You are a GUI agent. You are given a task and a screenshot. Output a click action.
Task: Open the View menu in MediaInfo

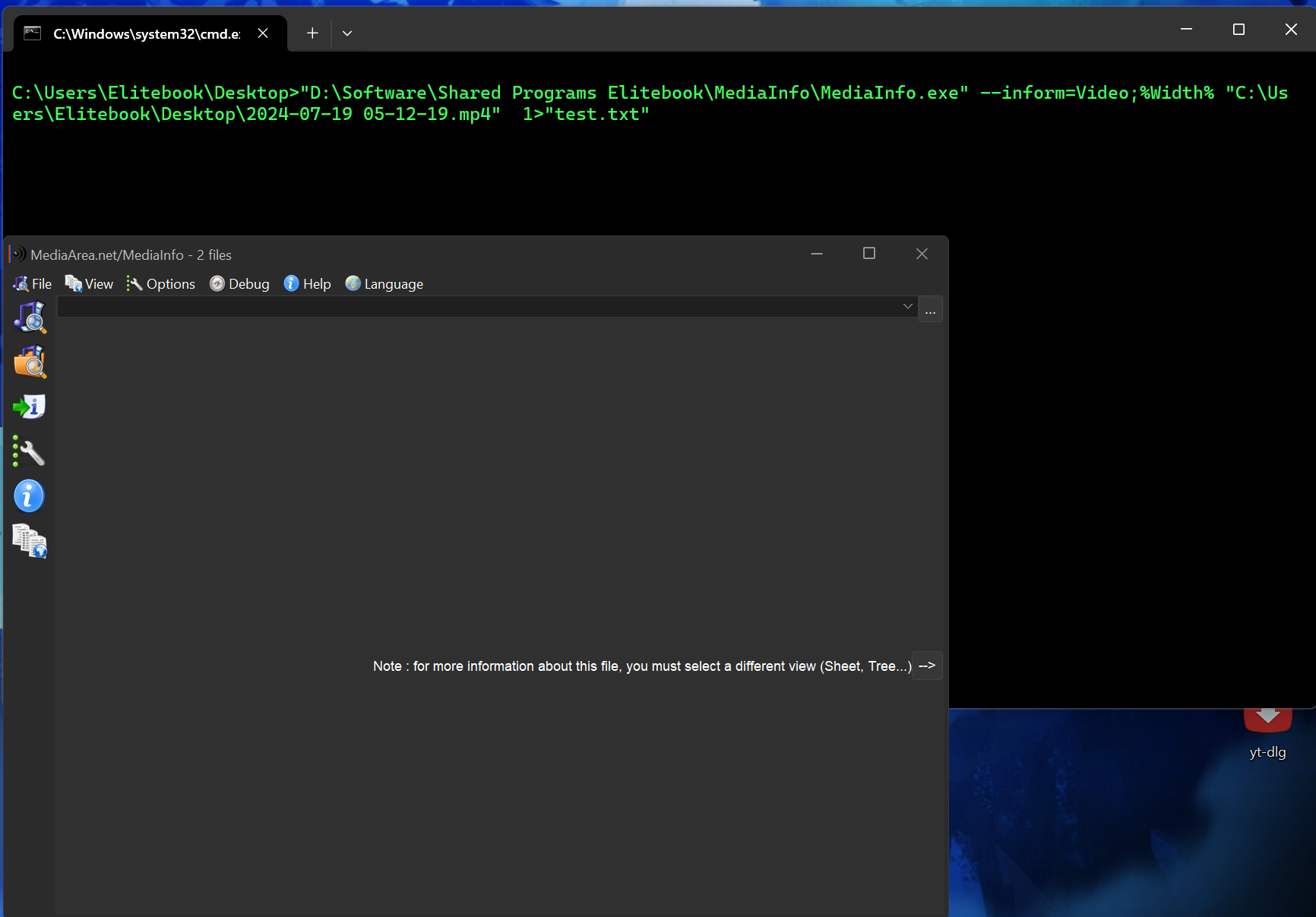click(89, 284)
